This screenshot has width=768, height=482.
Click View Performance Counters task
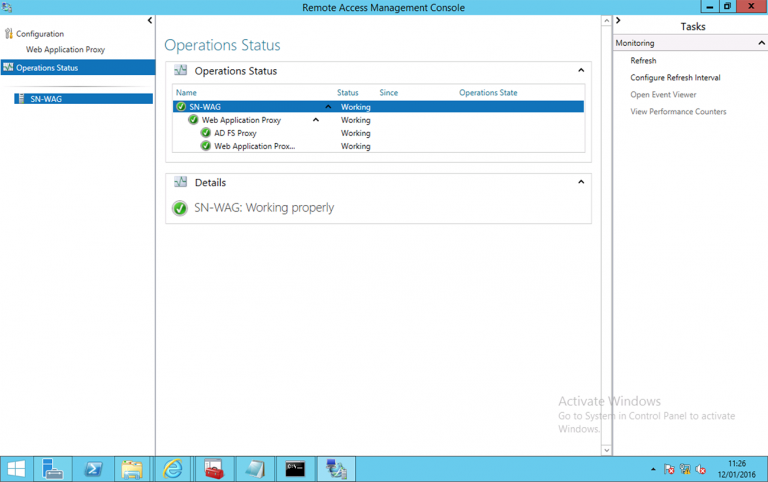(678, 112)
